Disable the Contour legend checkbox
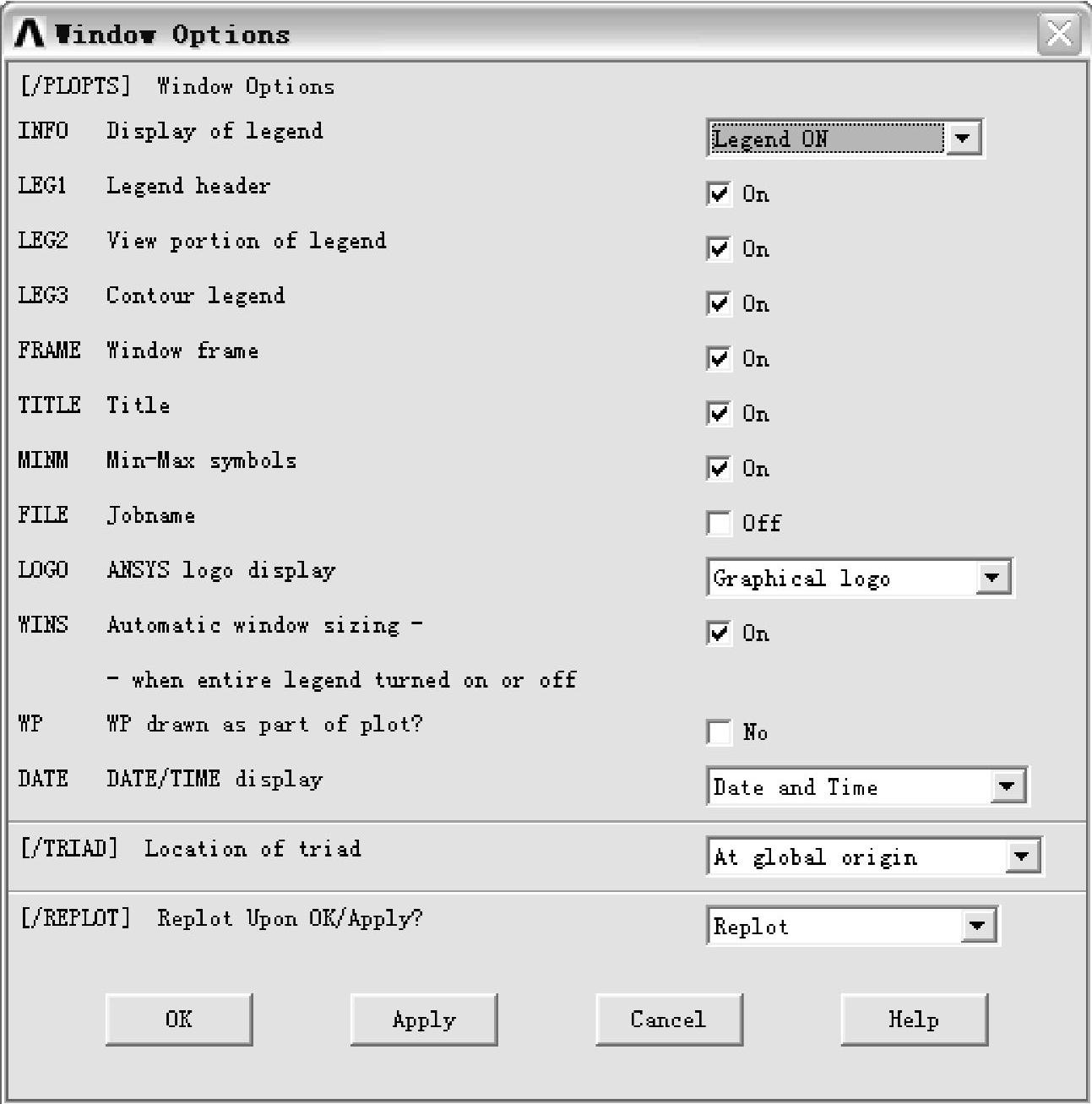The width and height of the screenshot is (1092, 1104). [719, 303]
